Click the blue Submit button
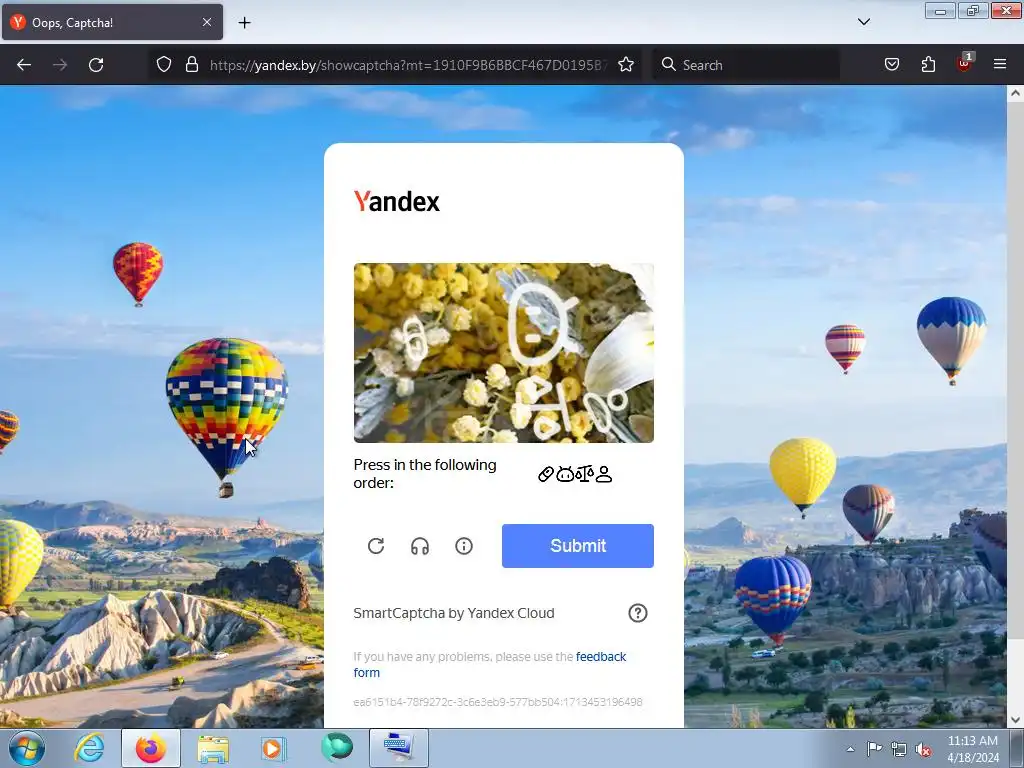This screenshot has width=1024, height=768. 578,546
